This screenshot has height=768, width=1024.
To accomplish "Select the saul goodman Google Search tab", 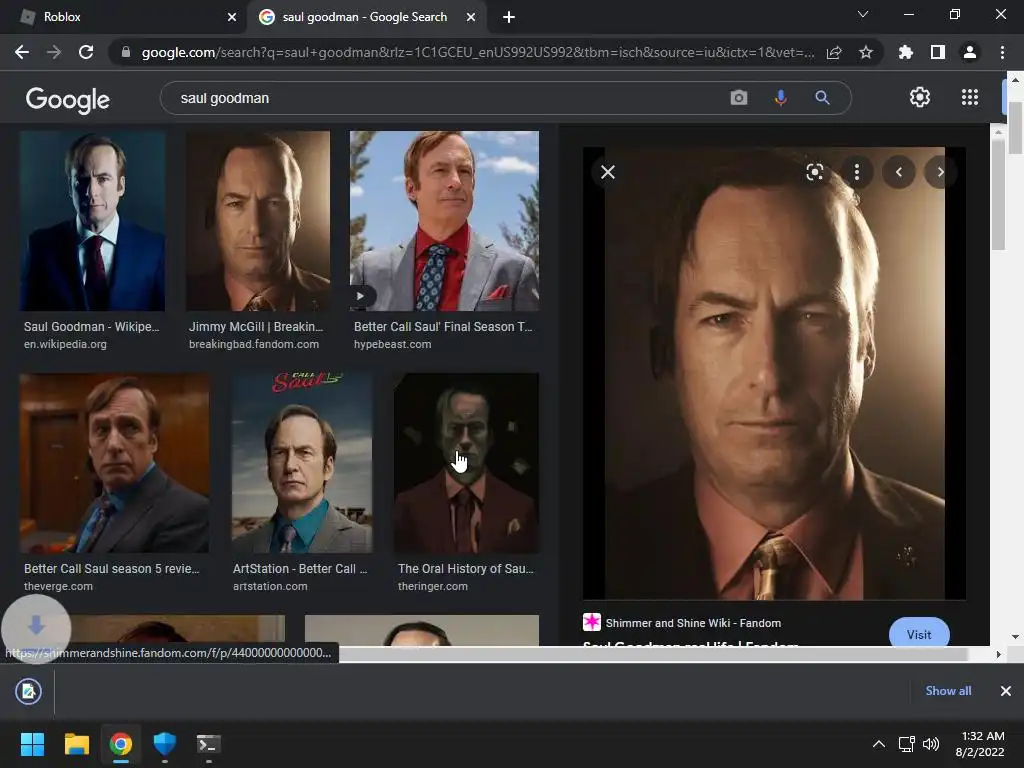I will tap(366, 17).
